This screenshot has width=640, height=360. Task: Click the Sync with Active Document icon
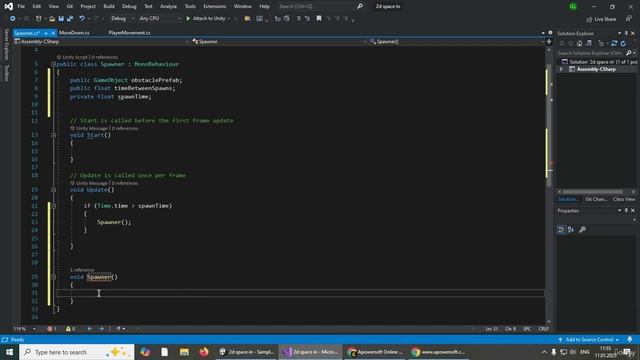point(614,43)
